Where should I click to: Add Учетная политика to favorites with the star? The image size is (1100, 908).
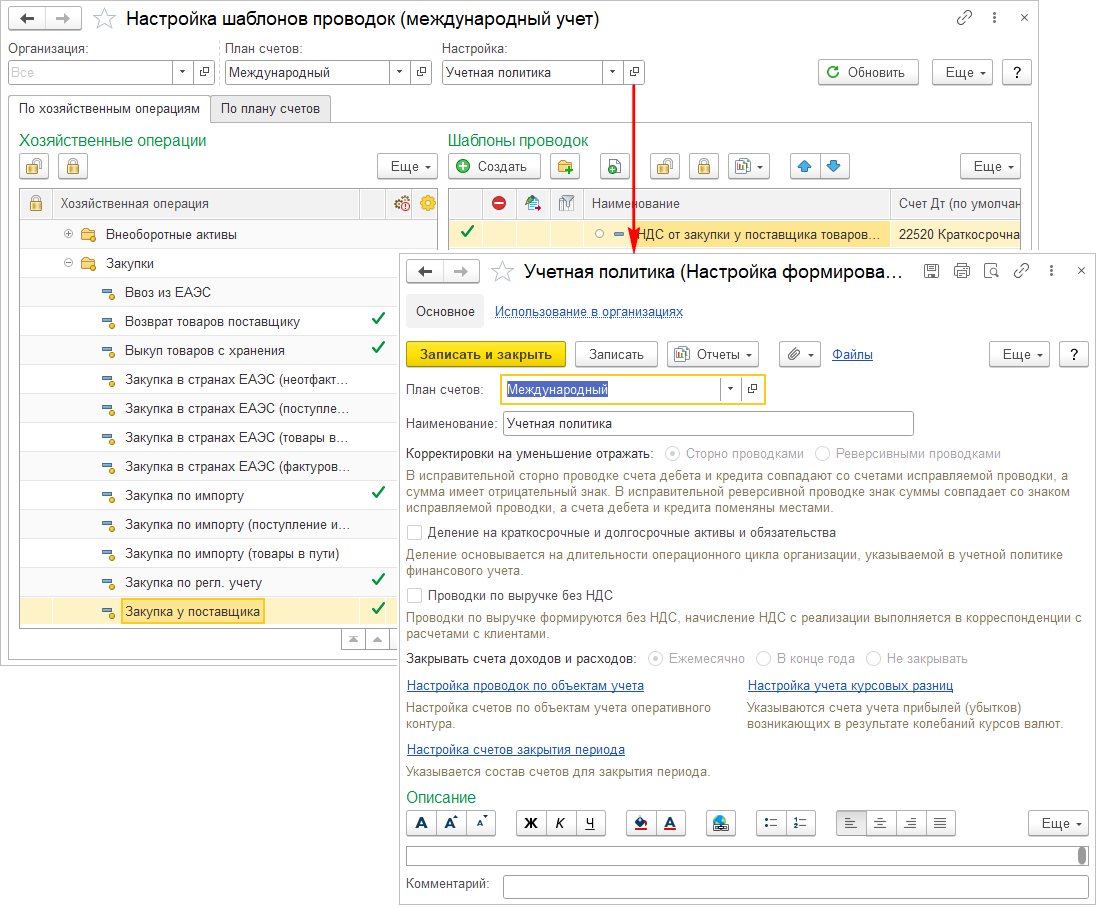click(503, 271)
